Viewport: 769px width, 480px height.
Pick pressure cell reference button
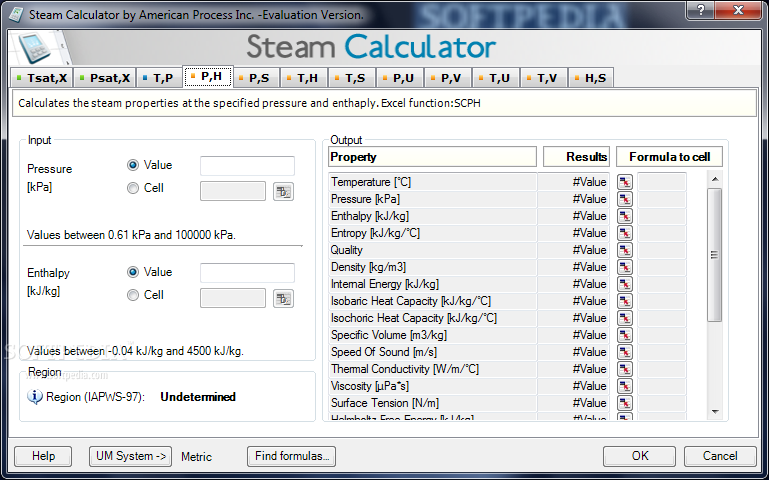(x=283, y=192)
